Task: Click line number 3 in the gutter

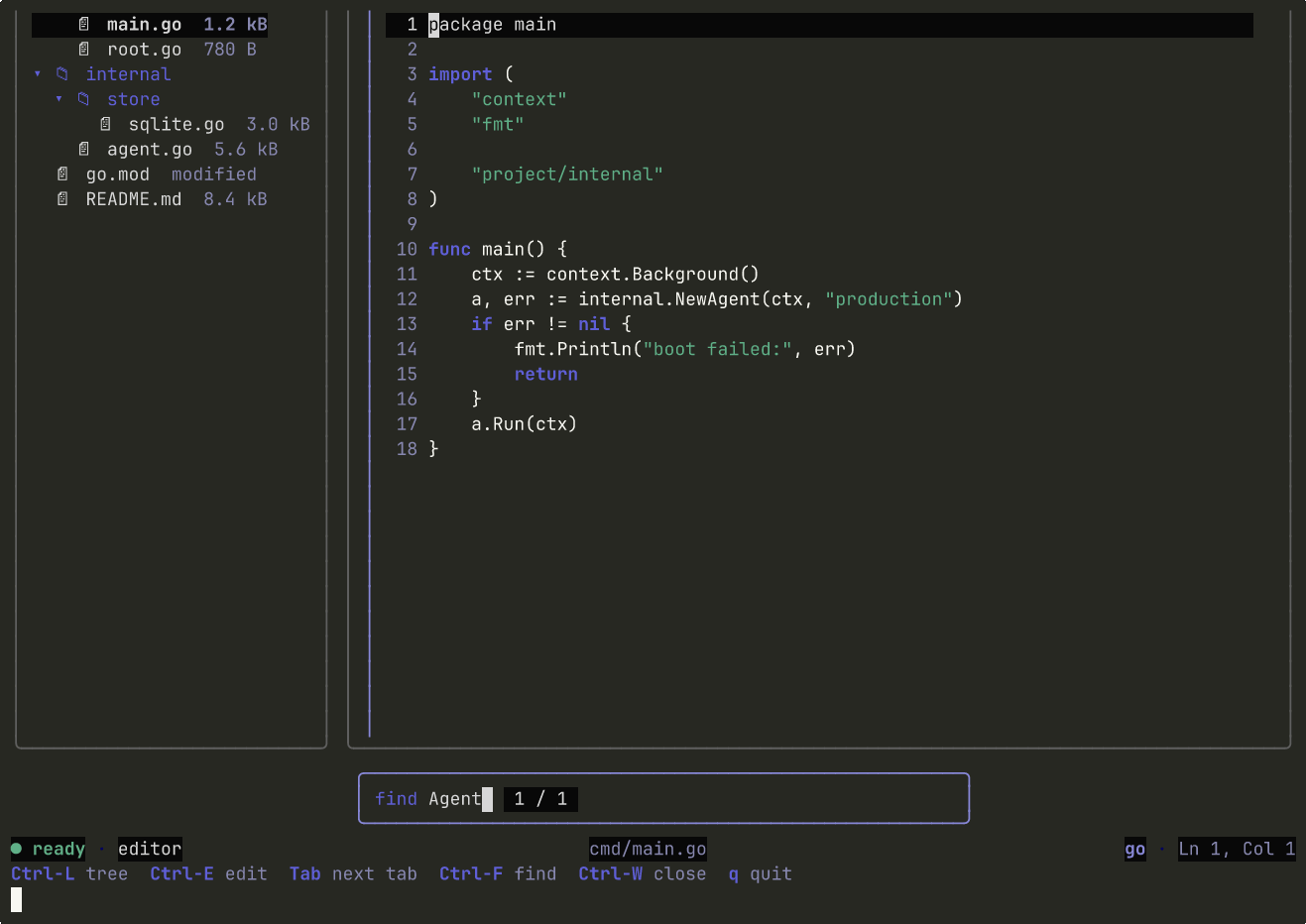Action: [413, 74]
